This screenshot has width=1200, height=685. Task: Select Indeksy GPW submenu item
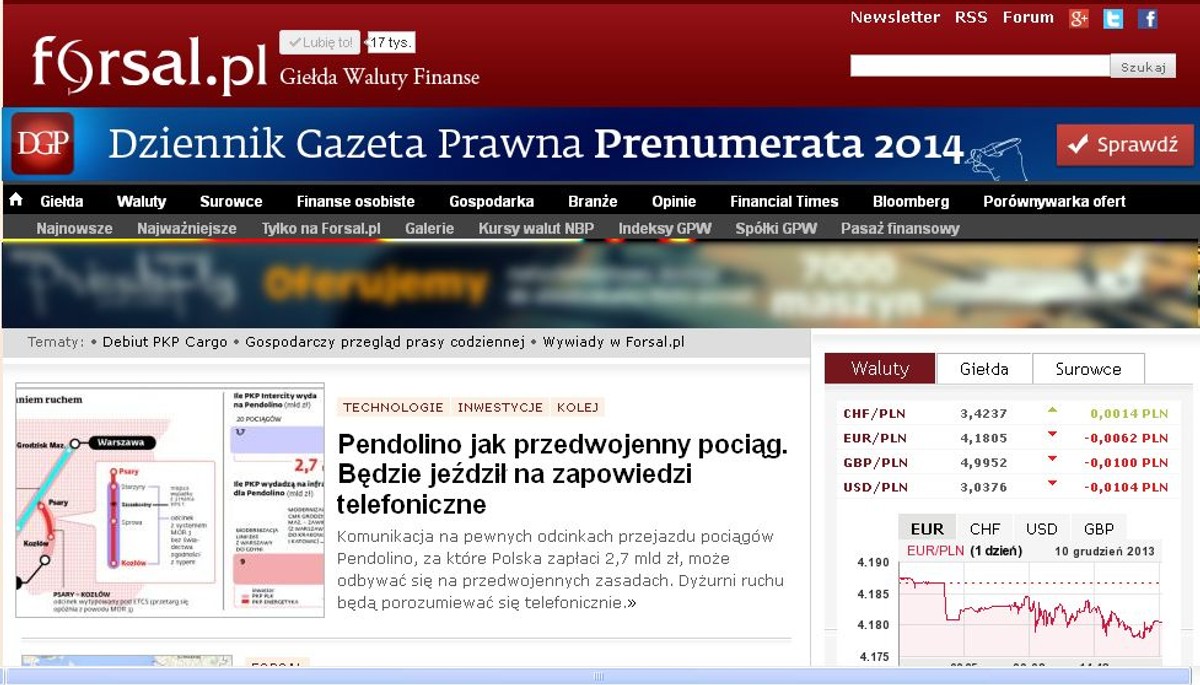click(x=665, y=228)
